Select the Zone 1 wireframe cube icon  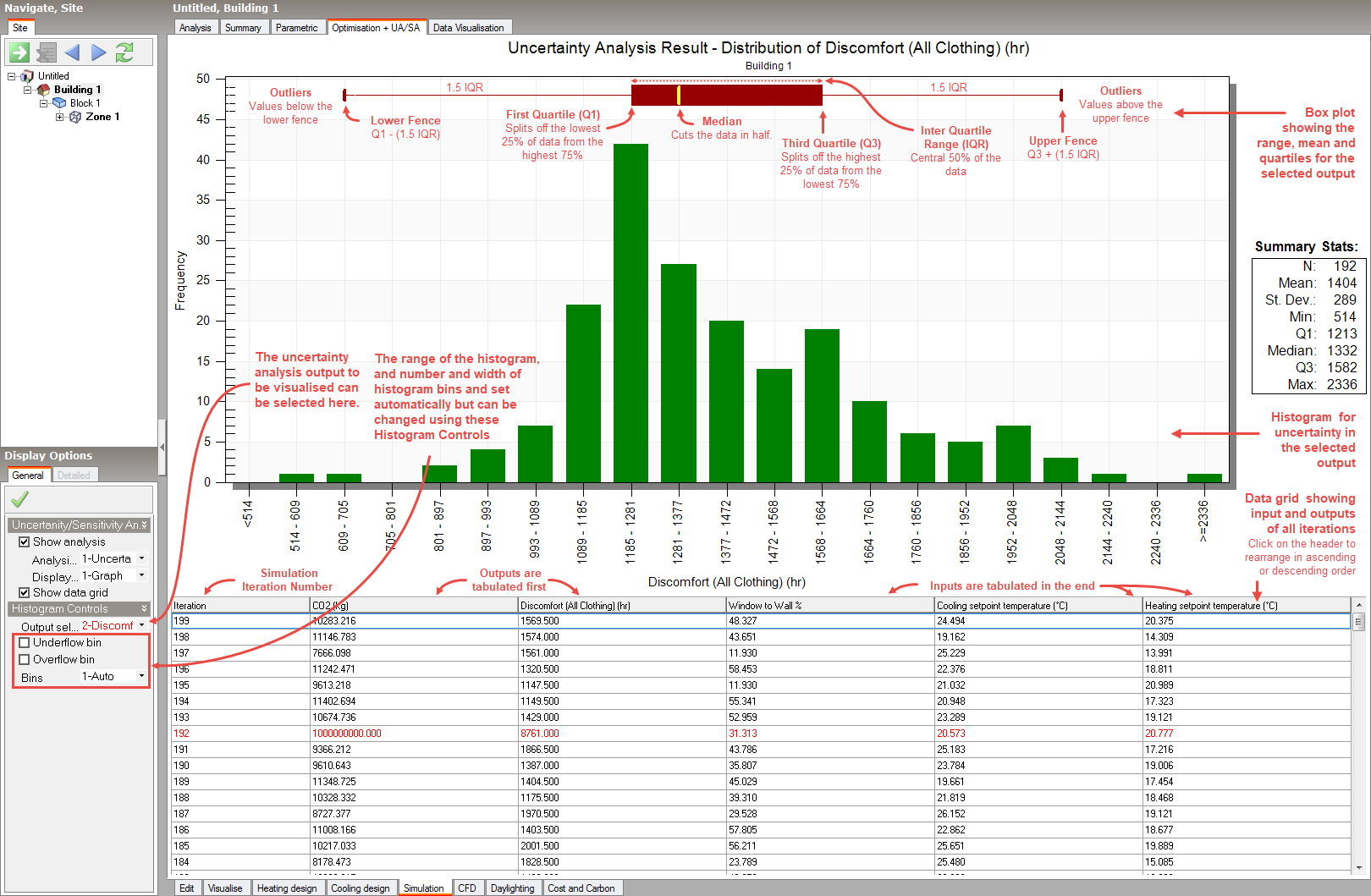tap(75, 117)
